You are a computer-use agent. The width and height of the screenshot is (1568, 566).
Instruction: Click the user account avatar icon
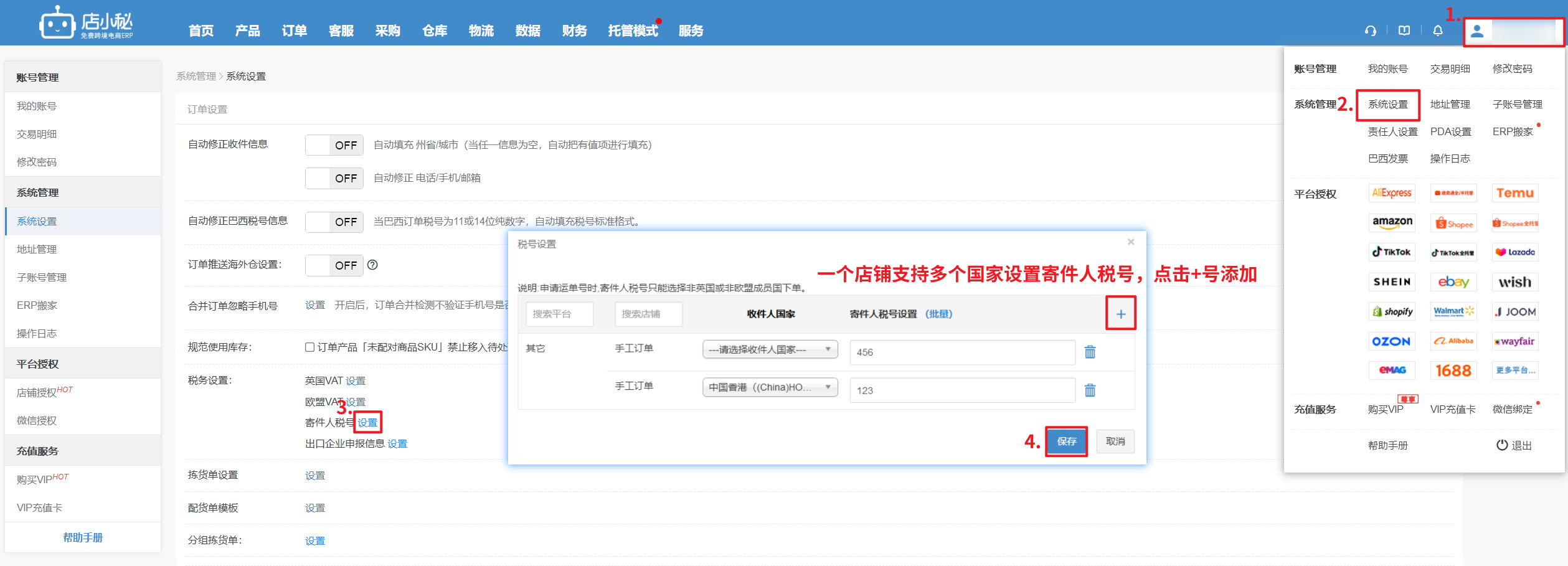click(1477, 31)
